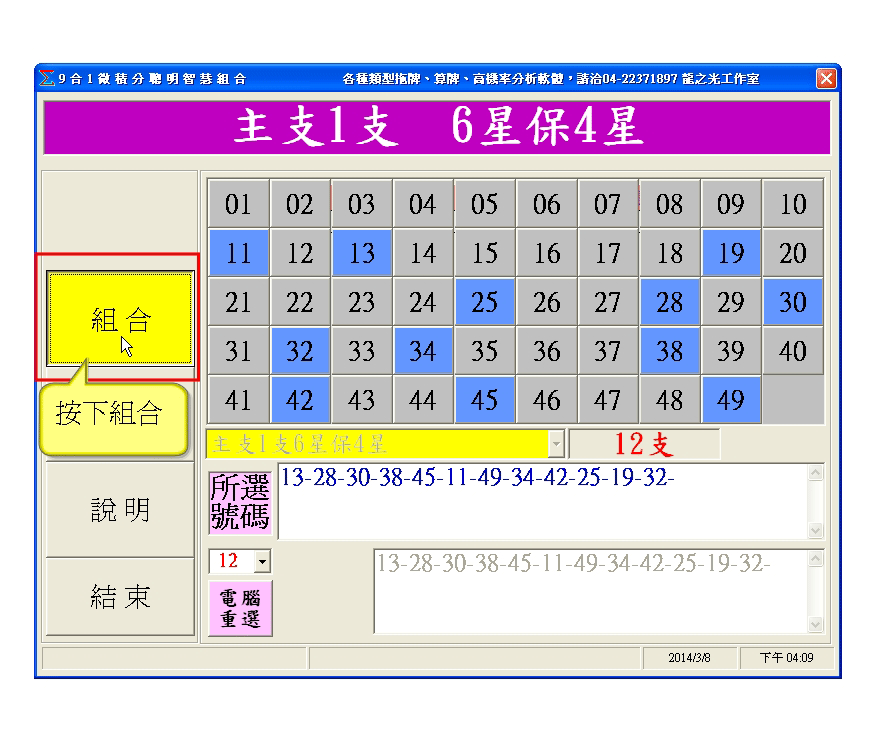Click the yellow 組合 button
The width and height of the screenshot is (886, 751).
pyautogui.click(x=120, y=319)
